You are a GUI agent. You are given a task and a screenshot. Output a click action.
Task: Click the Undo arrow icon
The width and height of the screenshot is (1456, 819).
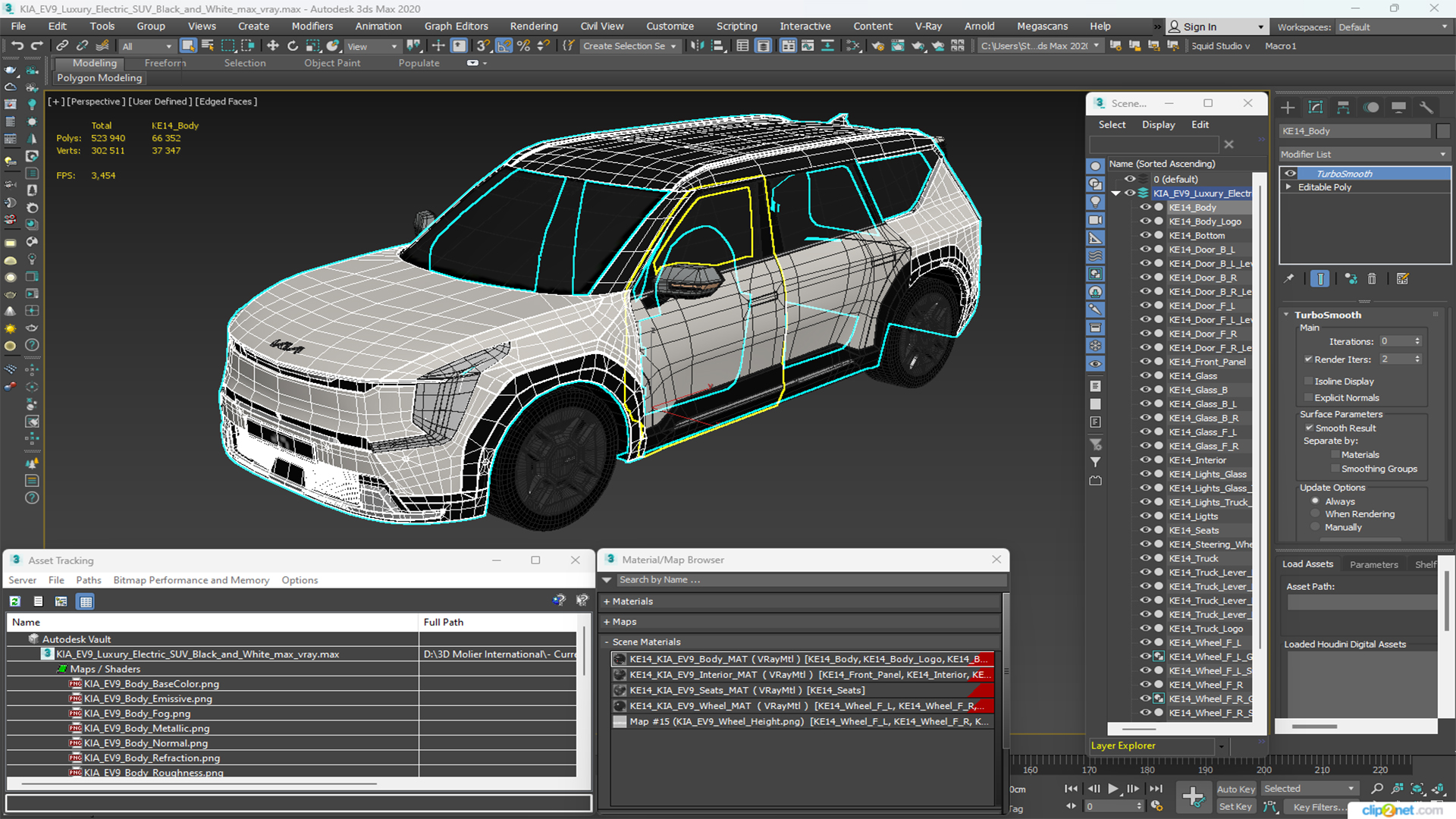tap(17, 46)
